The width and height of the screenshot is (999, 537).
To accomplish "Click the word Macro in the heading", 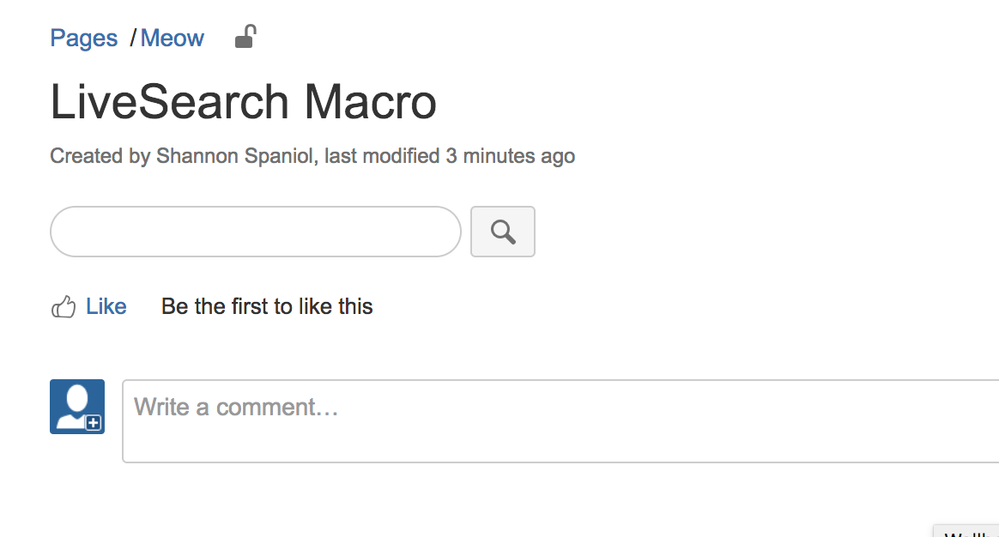I will pyautogui.click(x=370, y=102).
